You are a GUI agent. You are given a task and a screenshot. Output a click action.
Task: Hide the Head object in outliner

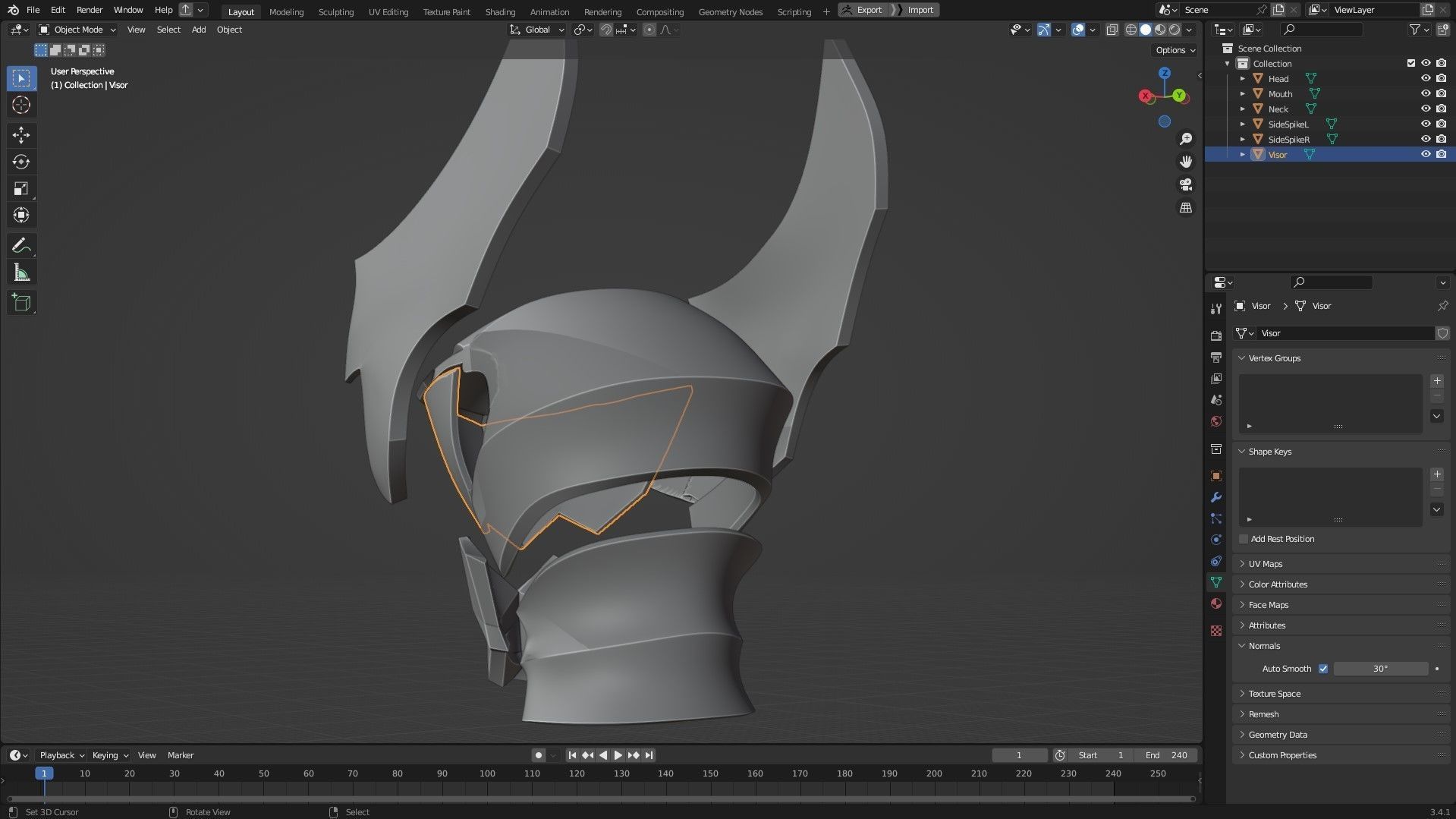click(x=1426, y=78)
